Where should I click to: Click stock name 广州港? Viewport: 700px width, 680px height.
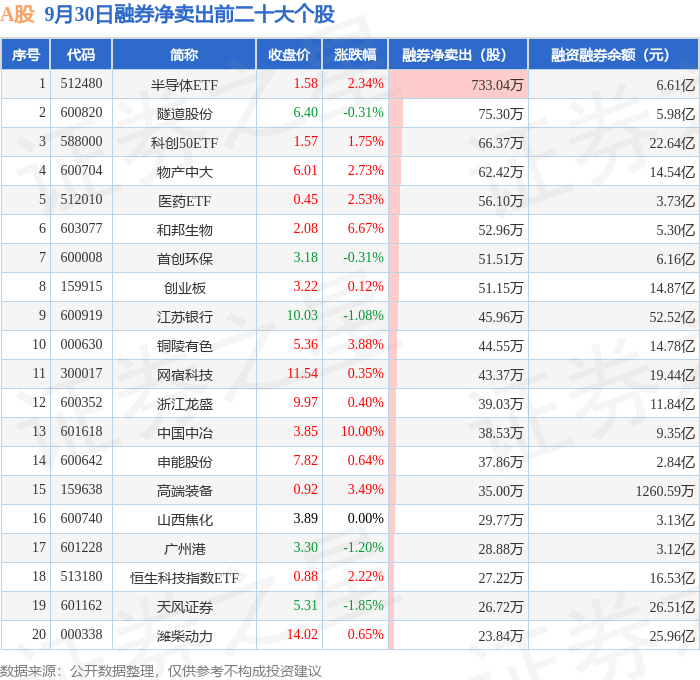pyautogui.click(x=184, y=549)
